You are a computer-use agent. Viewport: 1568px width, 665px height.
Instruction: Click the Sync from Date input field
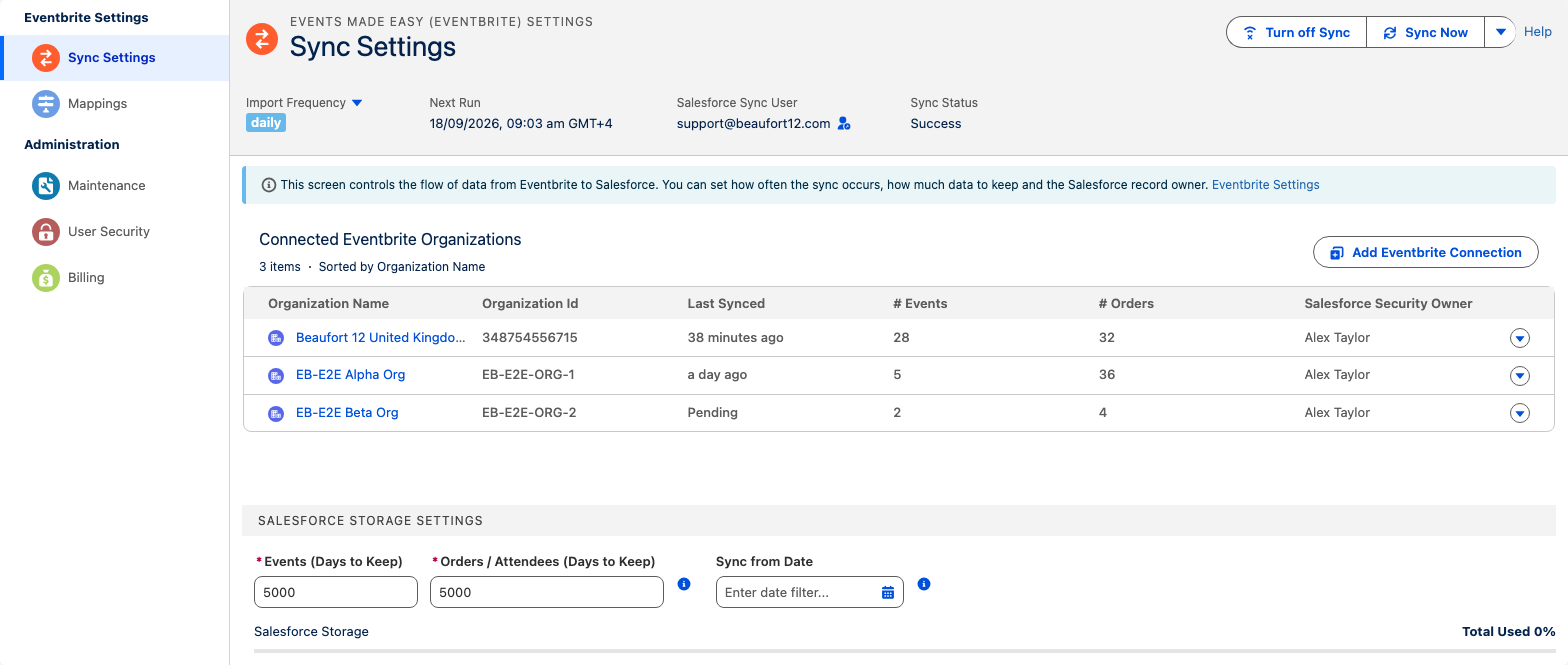810,592
